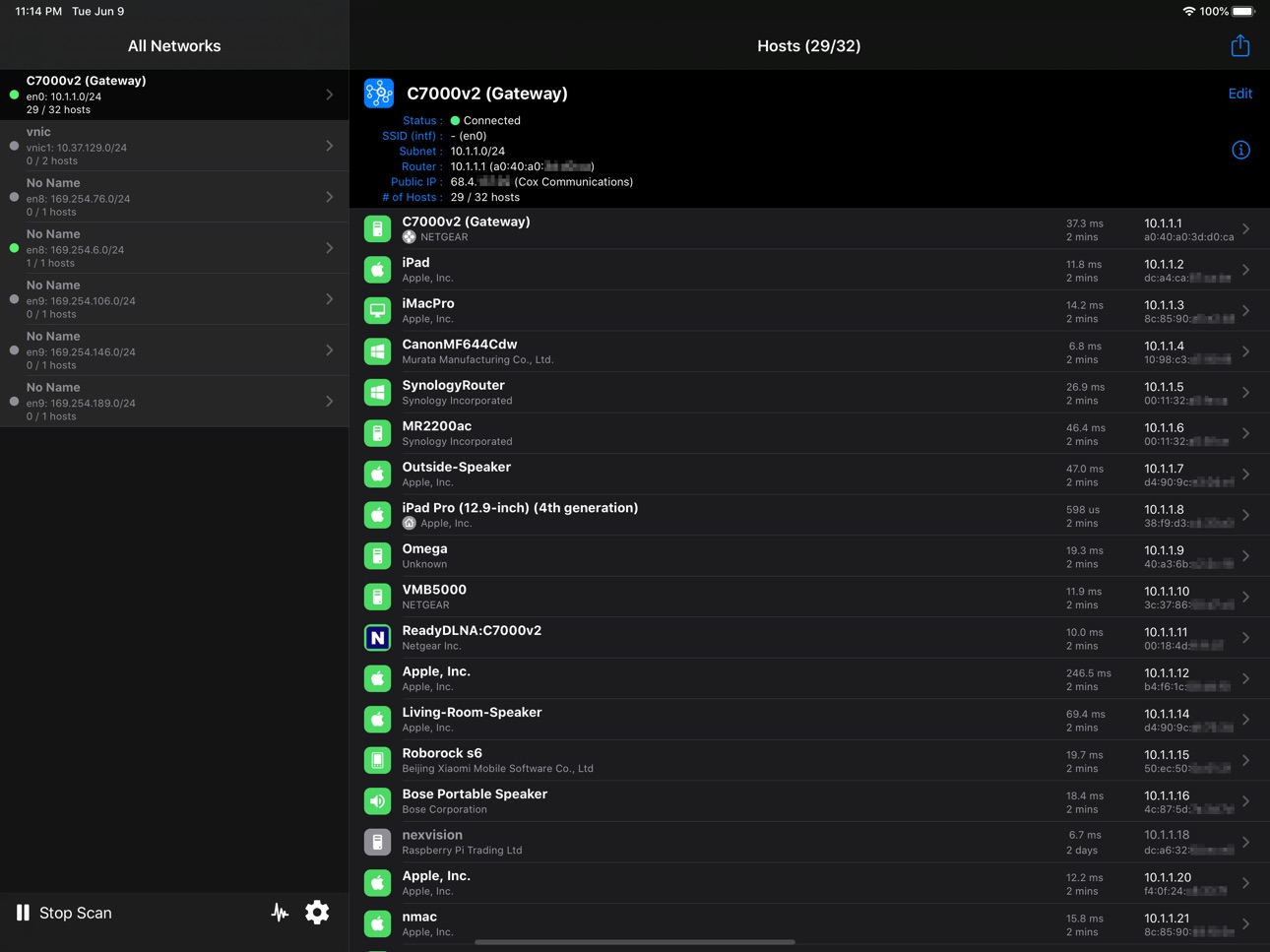1270x952 pixels.
Task: Tap the Apple icon for nmac
Action: pyautogui.click(x=377, y=923)
